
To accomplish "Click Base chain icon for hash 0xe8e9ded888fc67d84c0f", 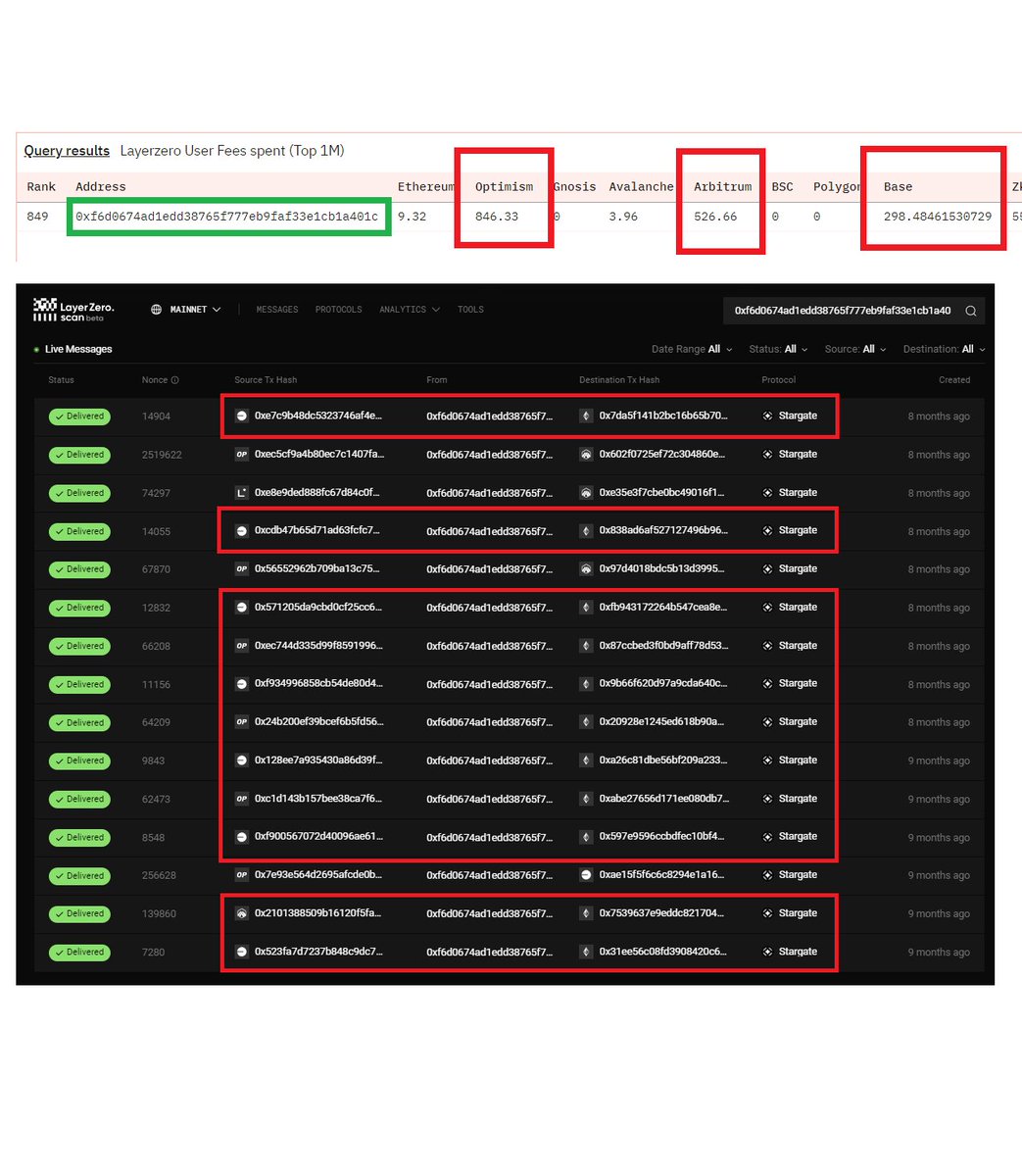I will coord(242,493).
